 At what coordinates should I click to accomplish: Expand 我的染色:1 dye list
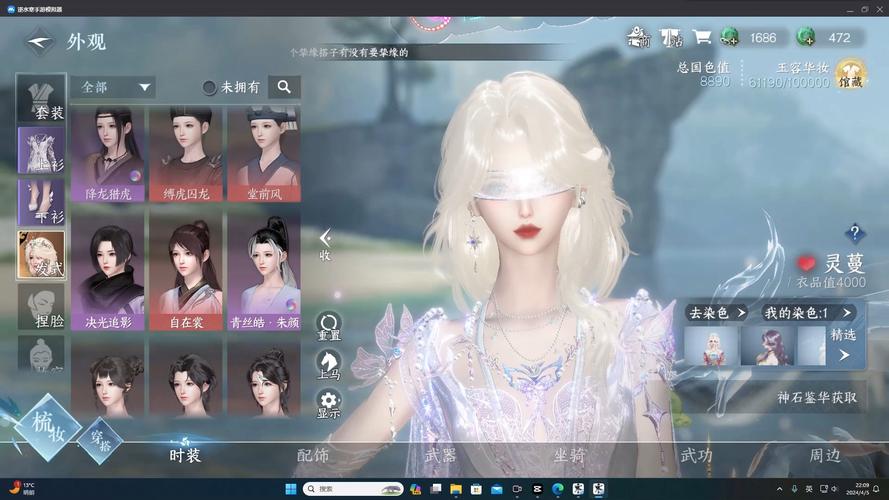coord(807,313)
